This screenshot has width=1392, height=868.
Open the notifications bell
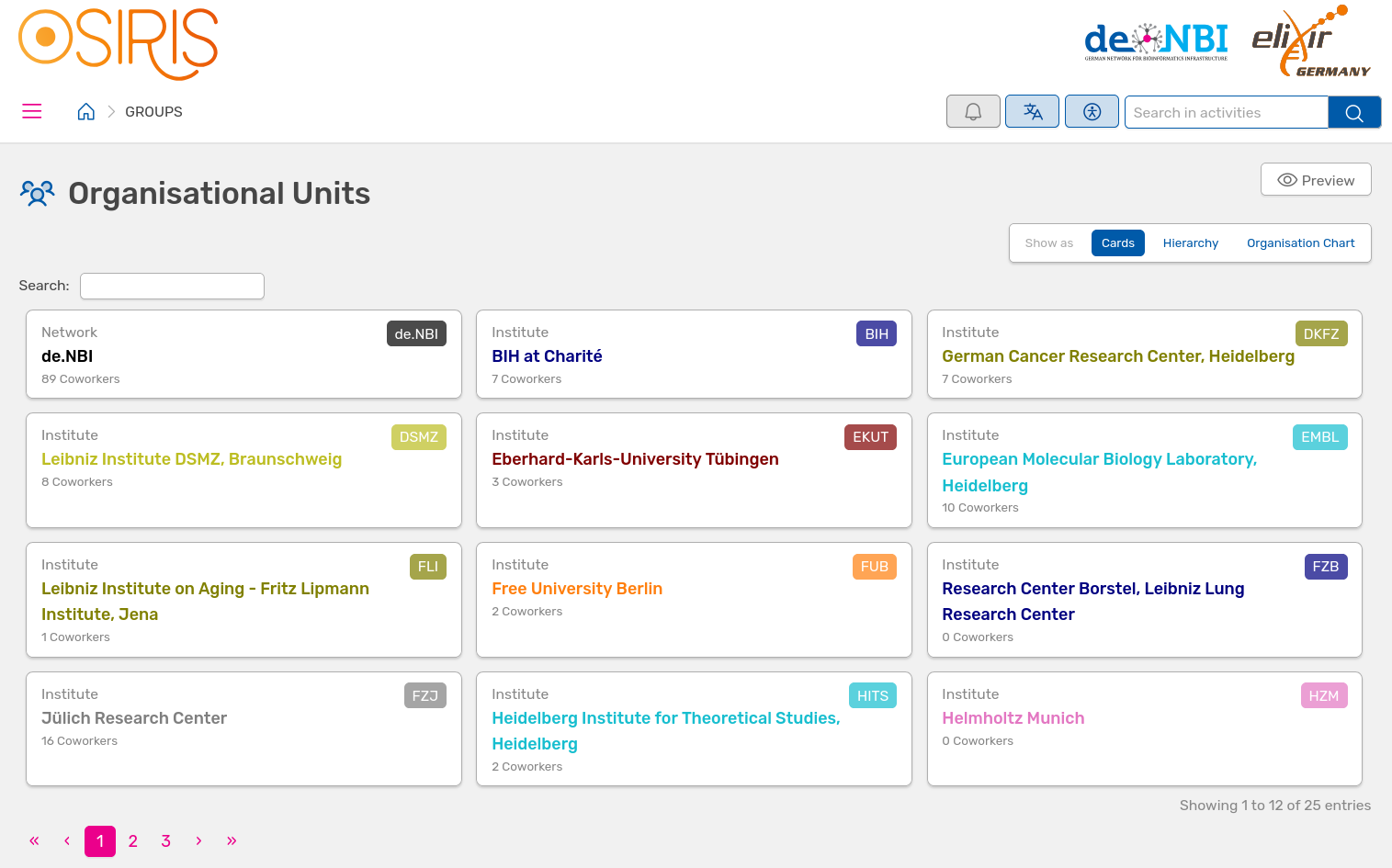click(973, 112)
